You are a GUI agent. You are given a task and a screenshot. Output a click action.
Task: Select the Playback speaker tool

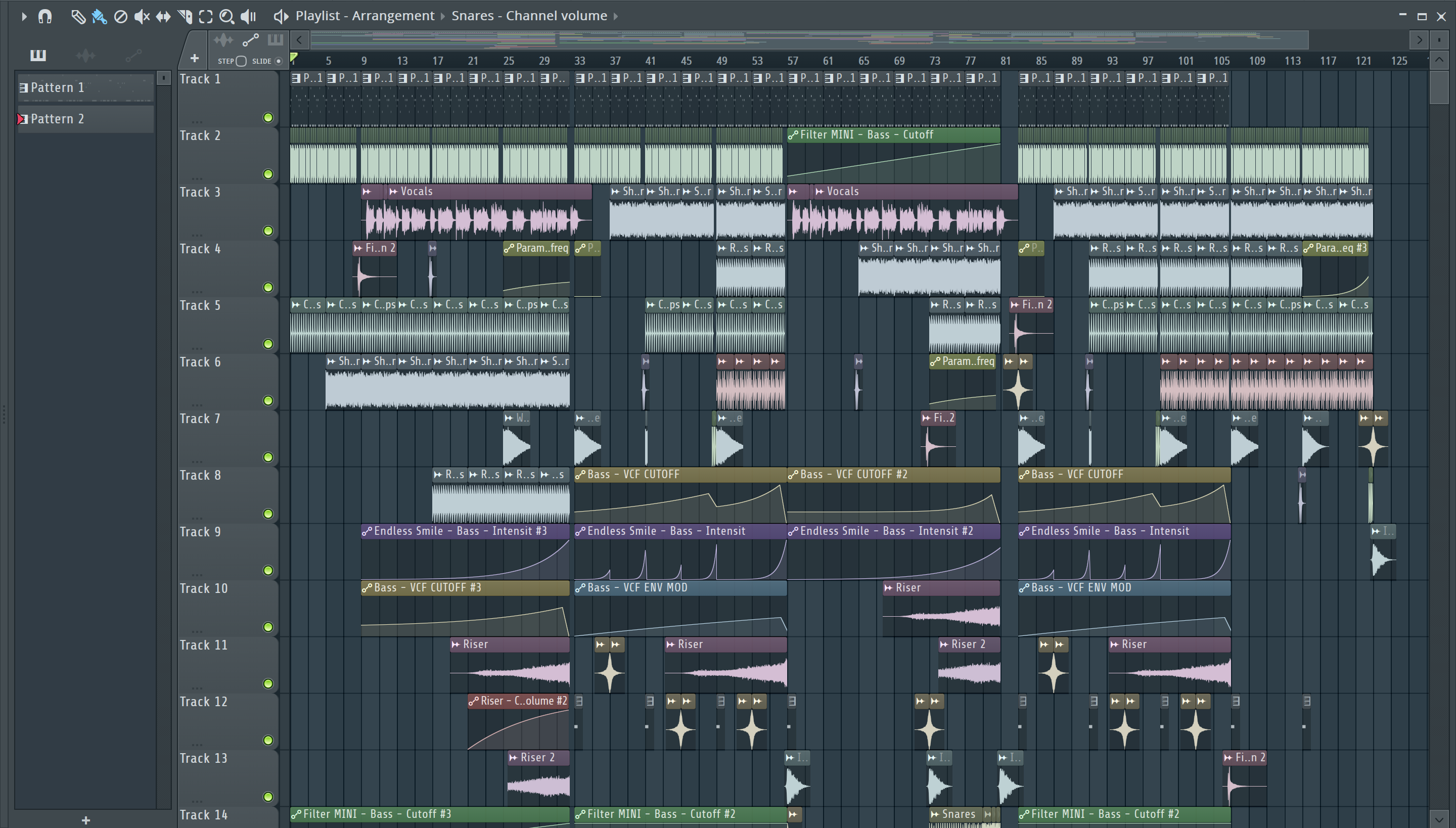coord(249,17)
